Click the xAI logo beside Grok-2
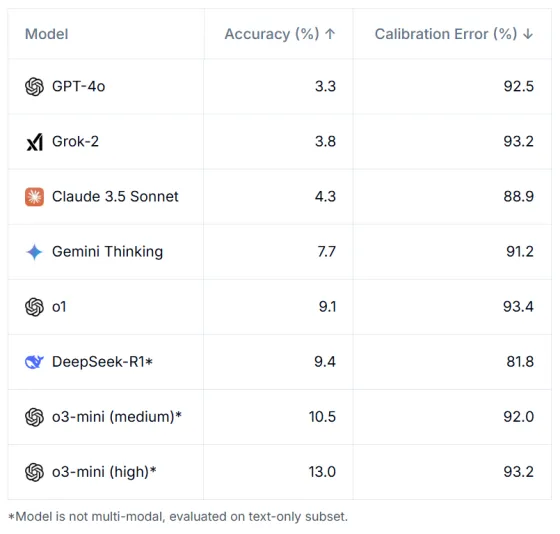The image size is (560, 534). pos(35,142)
